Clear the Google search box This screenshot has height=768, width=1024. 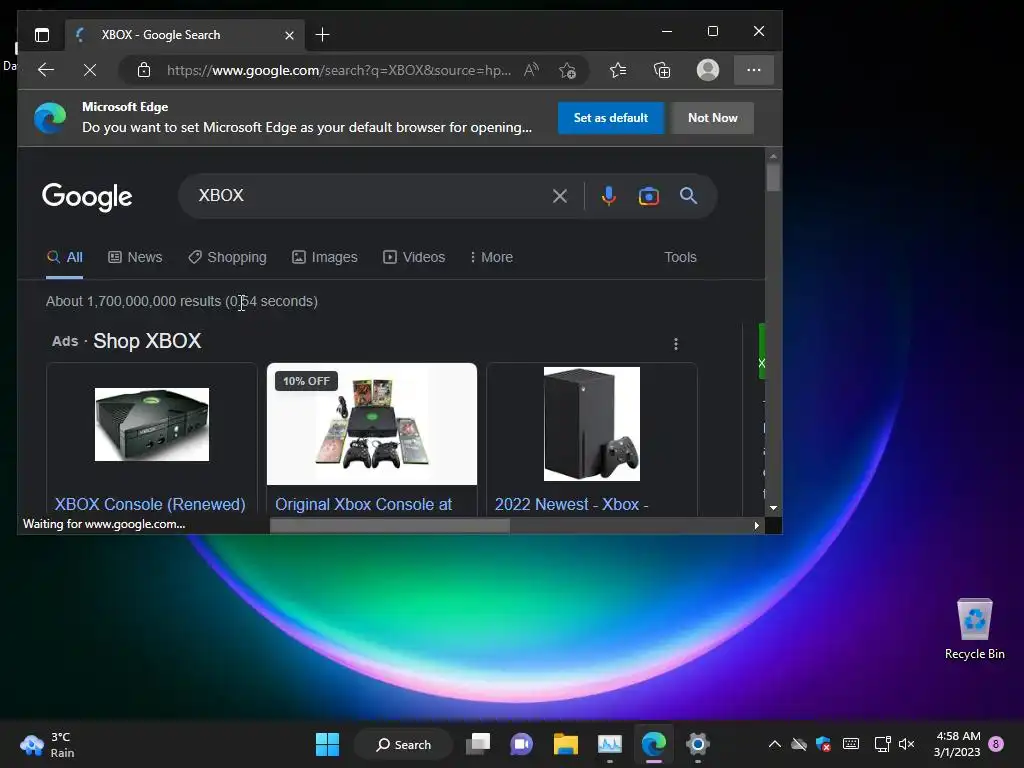[x=560, y=196]
